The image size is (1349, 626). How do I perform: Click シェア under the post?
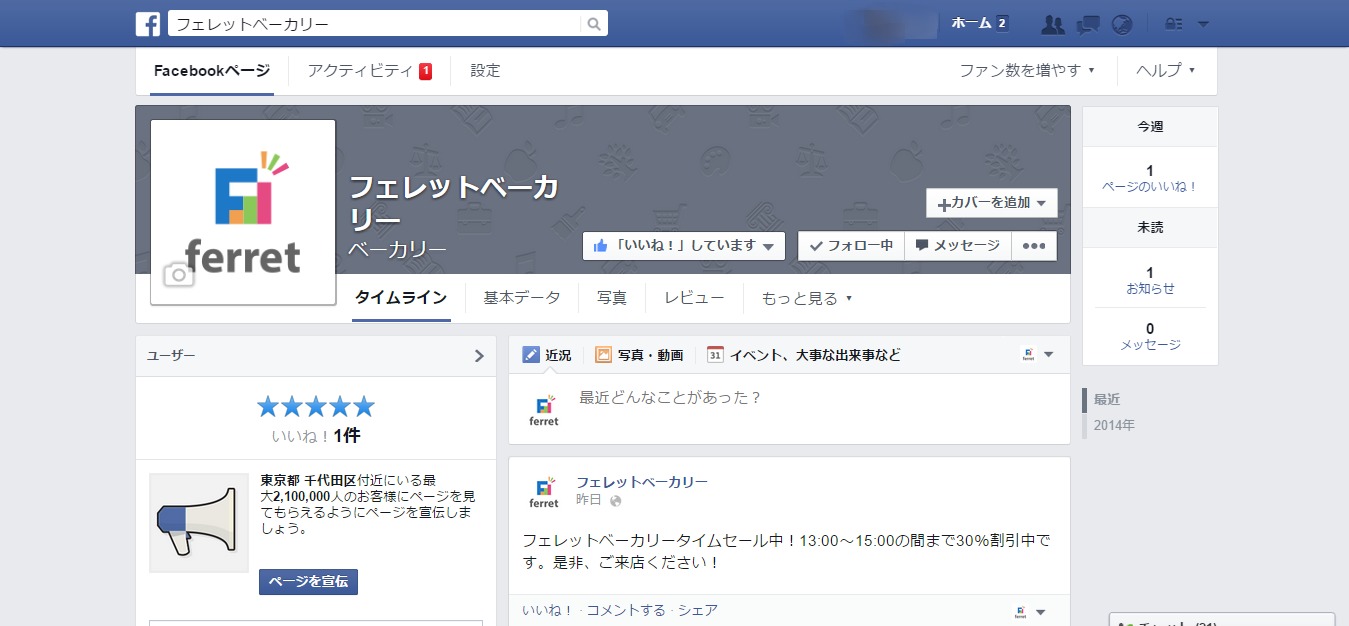tap(698, 610)
